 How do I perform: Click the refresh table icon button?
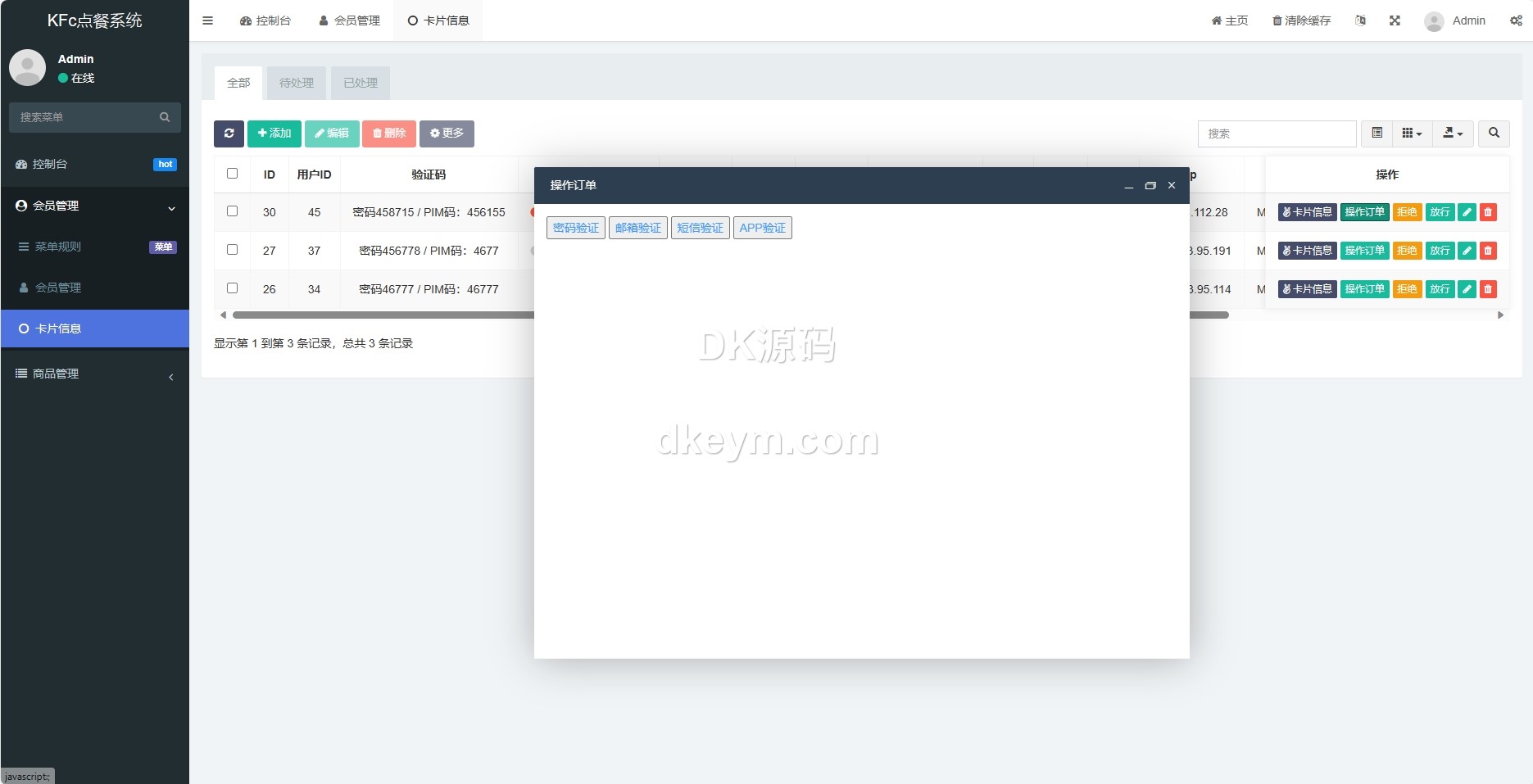(229, 134)
